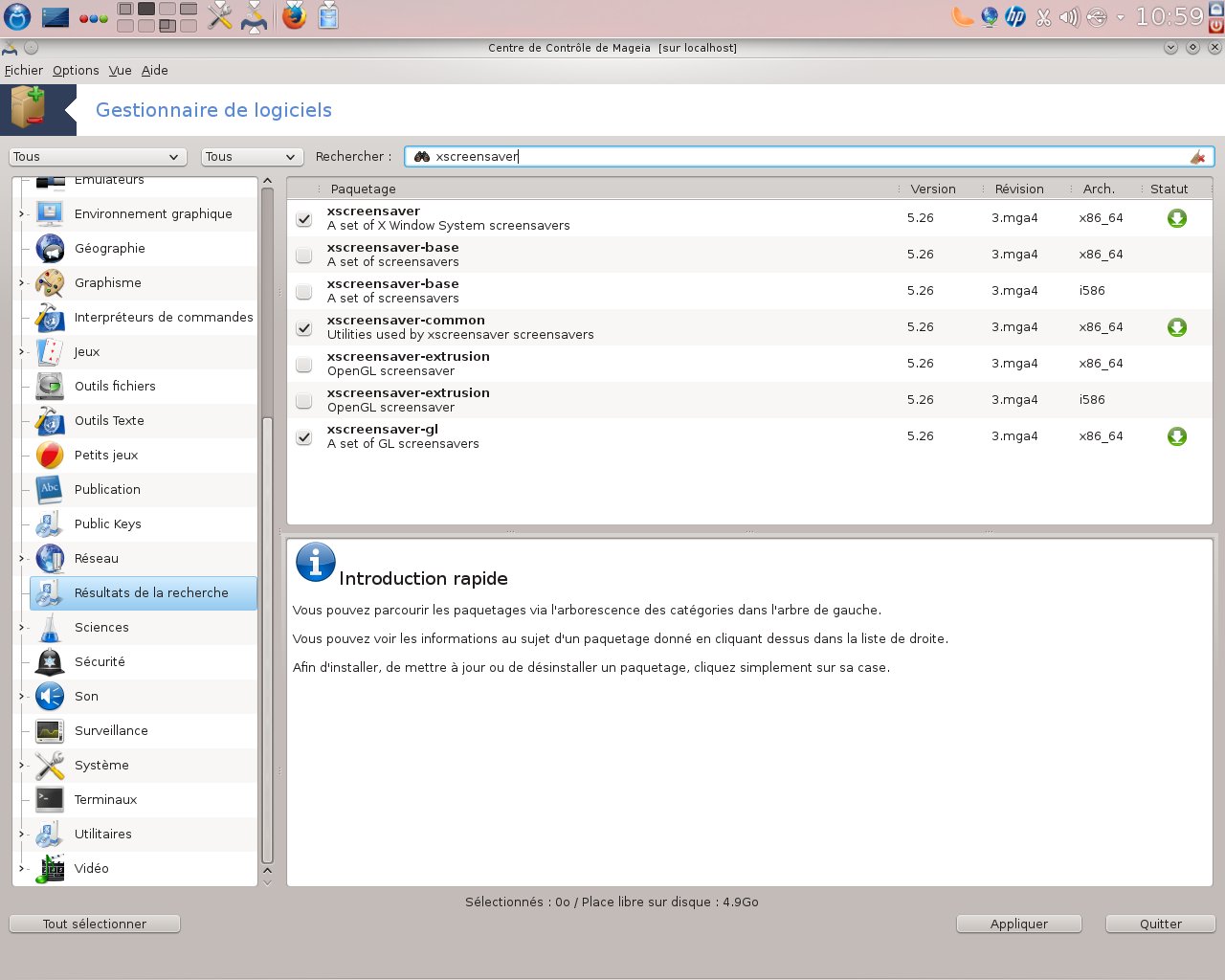Expand the Système category arrow
Screen dimensions: 1225x980
click(22, 766)
